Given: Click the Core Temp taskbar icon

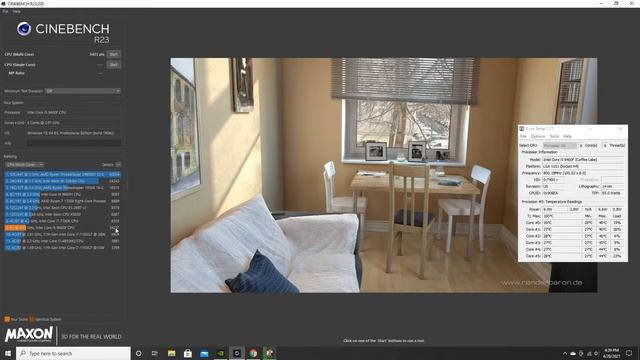Looking at the screenshot, I should coord(269,353).
